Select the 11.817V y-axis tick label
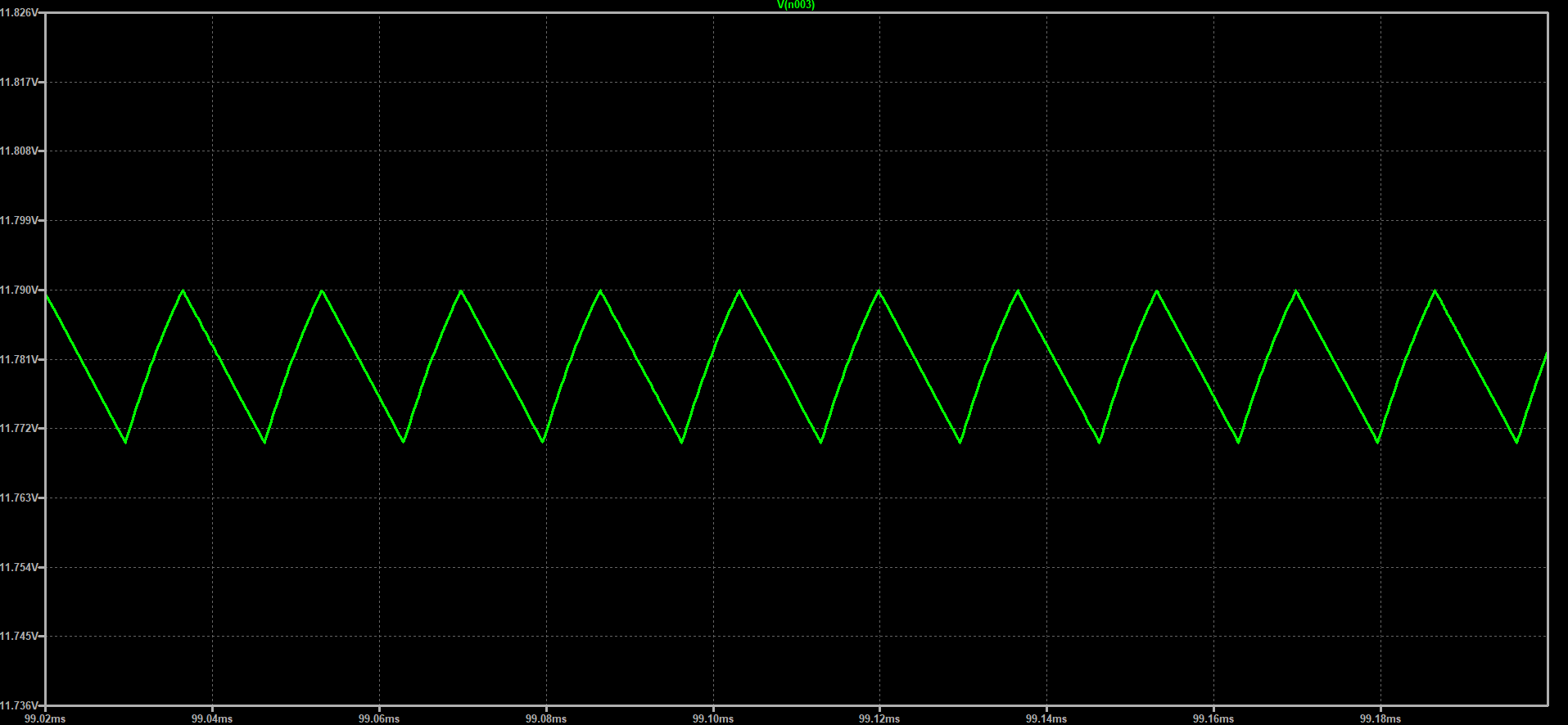Image resolution: width=1568 pixels, height=725 pixels. click(x=19, y=82)
